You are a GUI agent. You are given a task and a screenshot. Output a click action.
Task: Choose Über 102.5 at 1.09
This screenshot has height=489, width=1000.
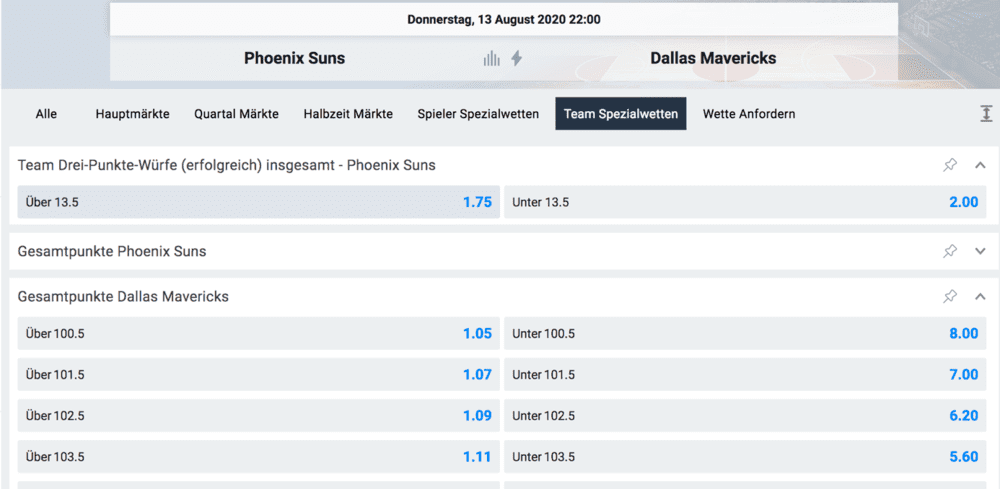(259, 416)
